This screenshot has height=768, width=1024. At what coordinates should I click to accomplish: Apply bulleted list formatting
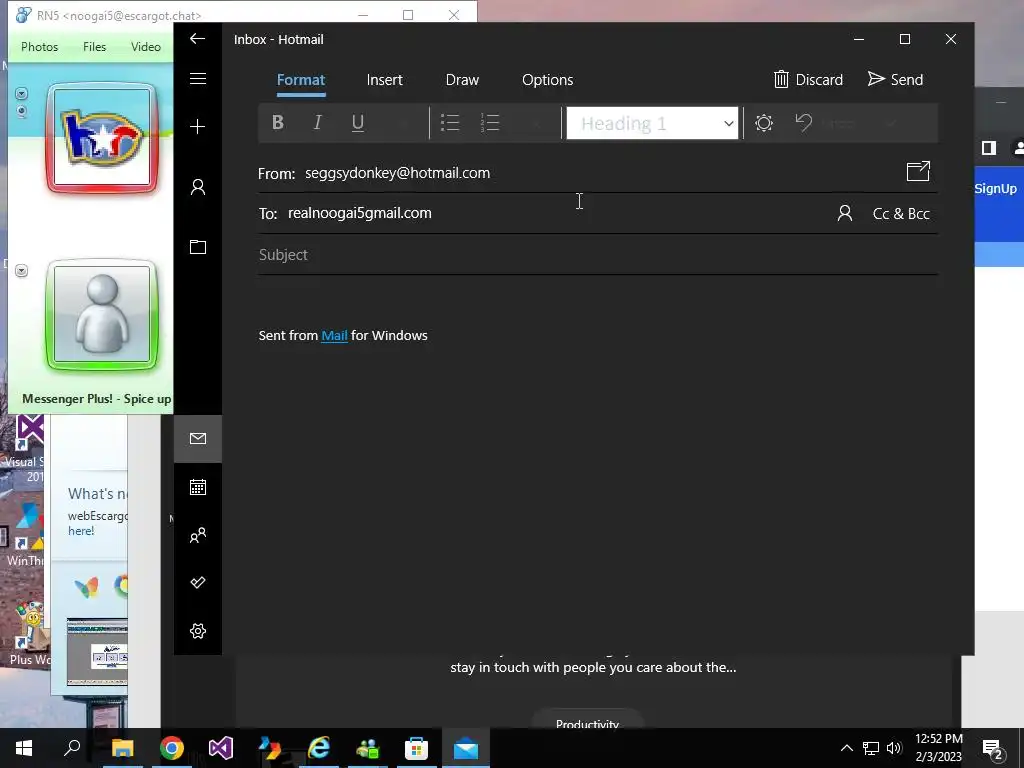pyautogui.click(x=450, y=123)
